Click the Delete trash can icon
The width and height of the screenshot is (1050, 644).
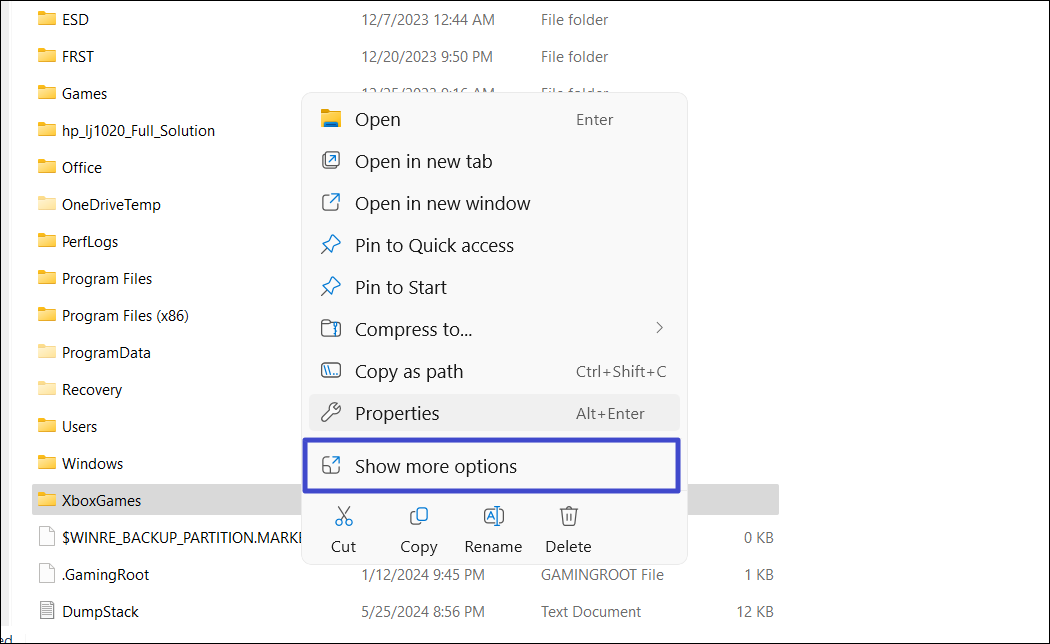[568, 517]
